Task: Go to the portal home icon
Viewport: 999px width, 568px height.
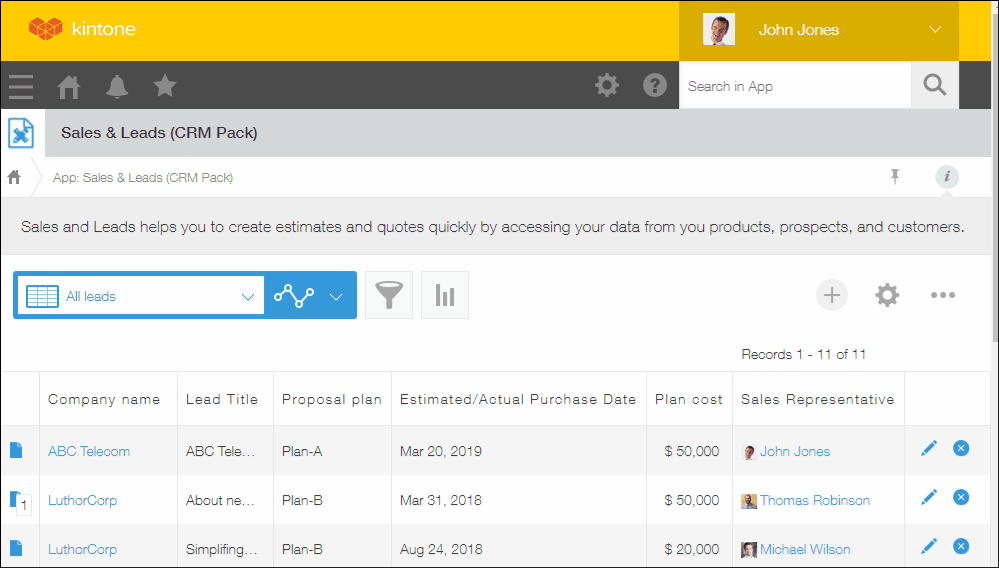Action: point(69,86)
